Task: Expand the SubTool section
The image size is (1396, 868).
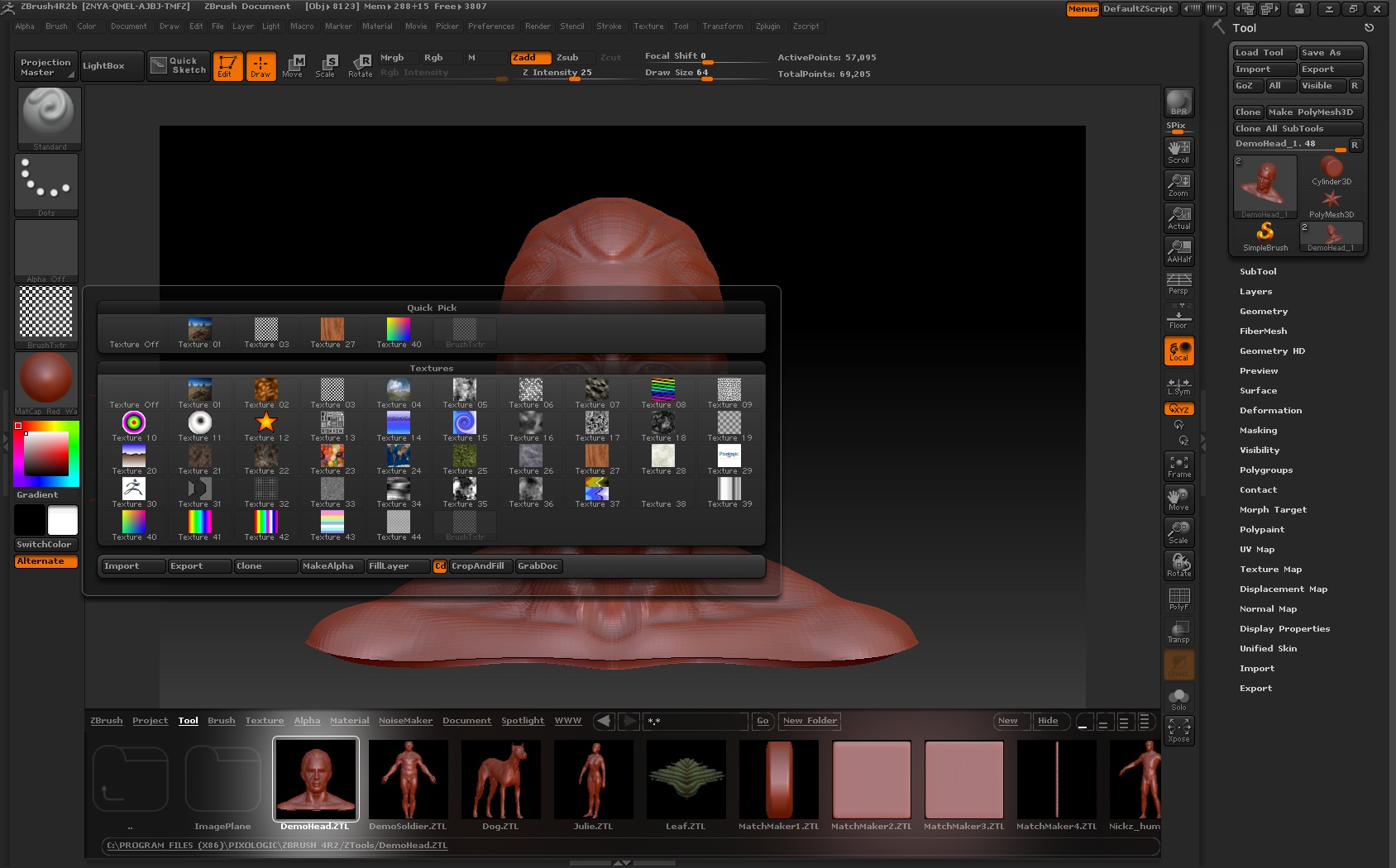Action: tap(1258, 272)
